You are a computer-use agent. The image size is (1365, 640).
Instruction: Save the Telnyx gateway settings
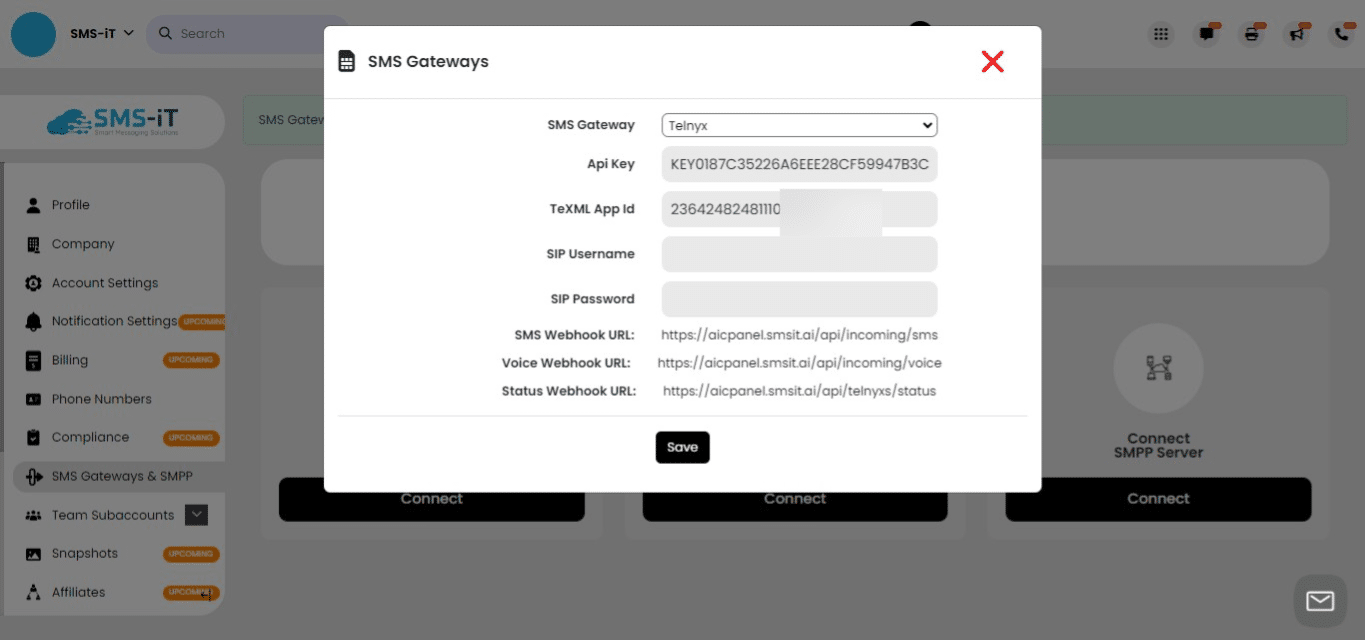(x=682, y=447)
